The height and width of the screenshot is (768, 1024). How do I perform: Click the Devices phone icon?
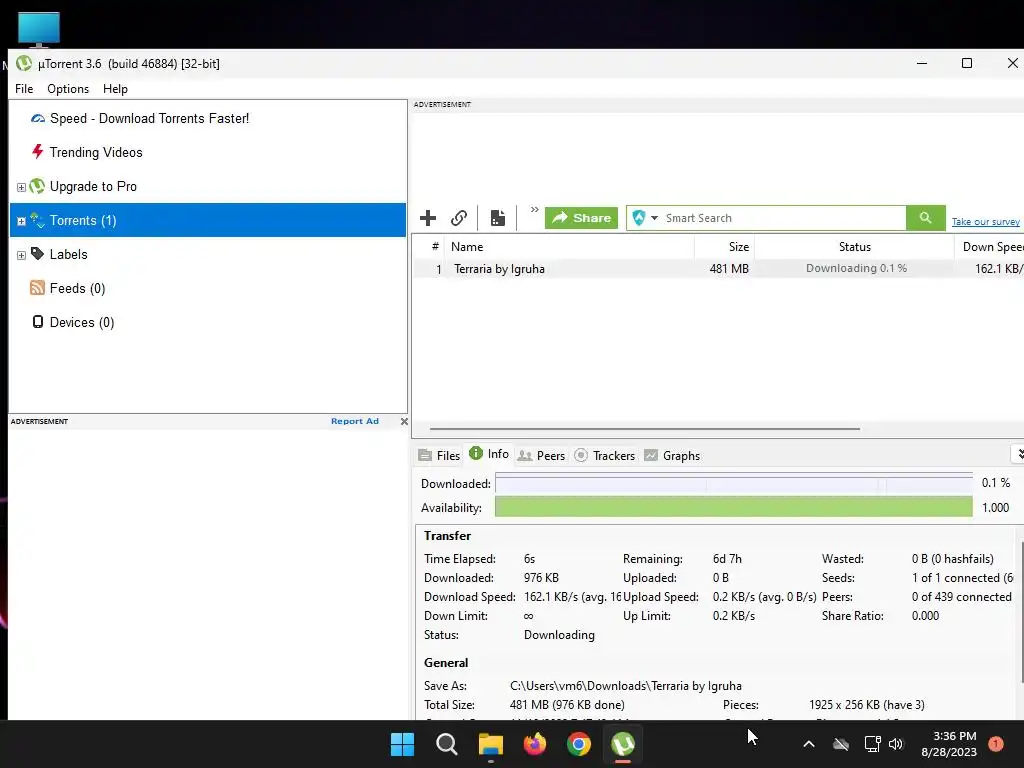click(38, 321)
